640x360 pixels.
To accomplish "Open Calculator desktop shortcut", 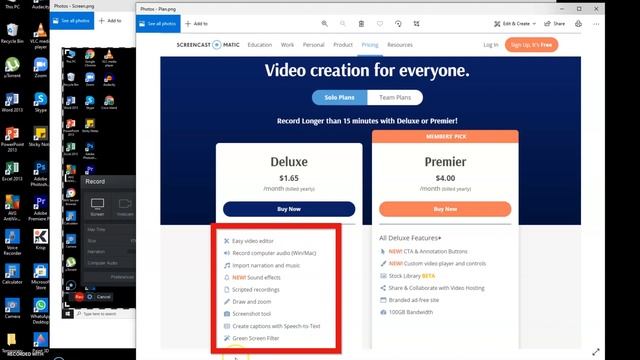I will coord(12,274).
